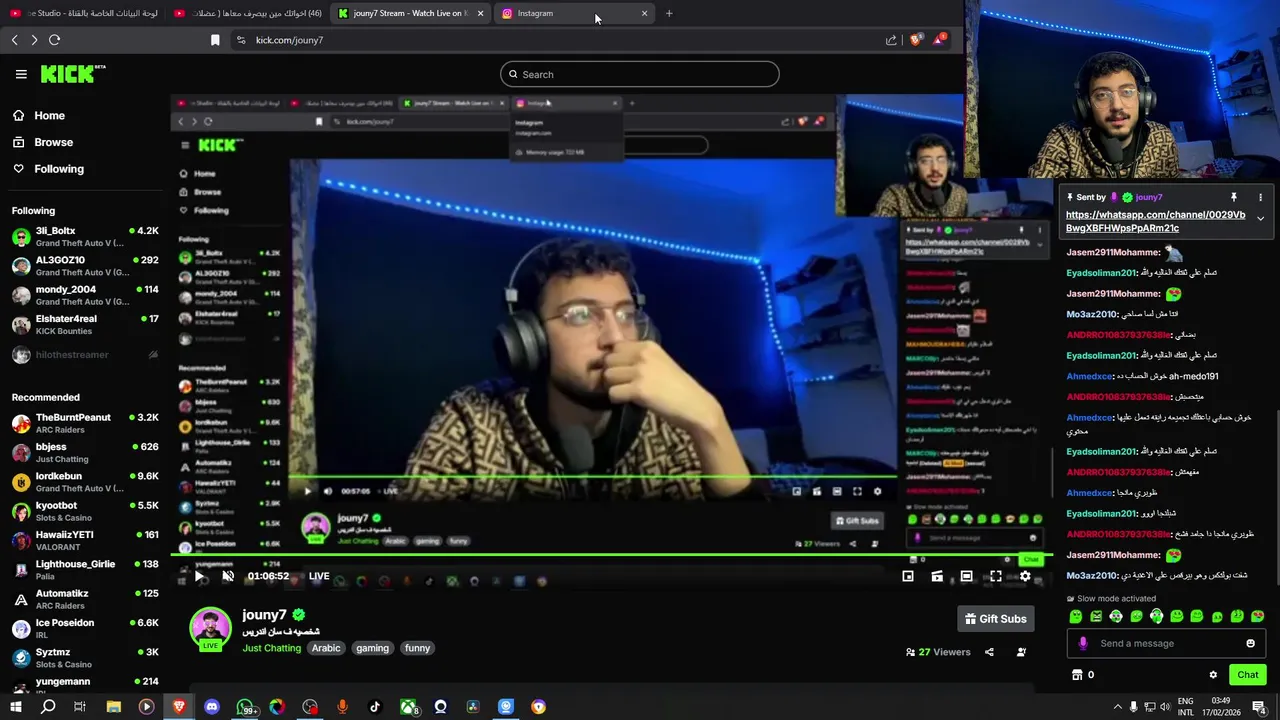Open TikTok from the taskbar
Viewport: 1280px width, 720px height.
pos(375,707)
